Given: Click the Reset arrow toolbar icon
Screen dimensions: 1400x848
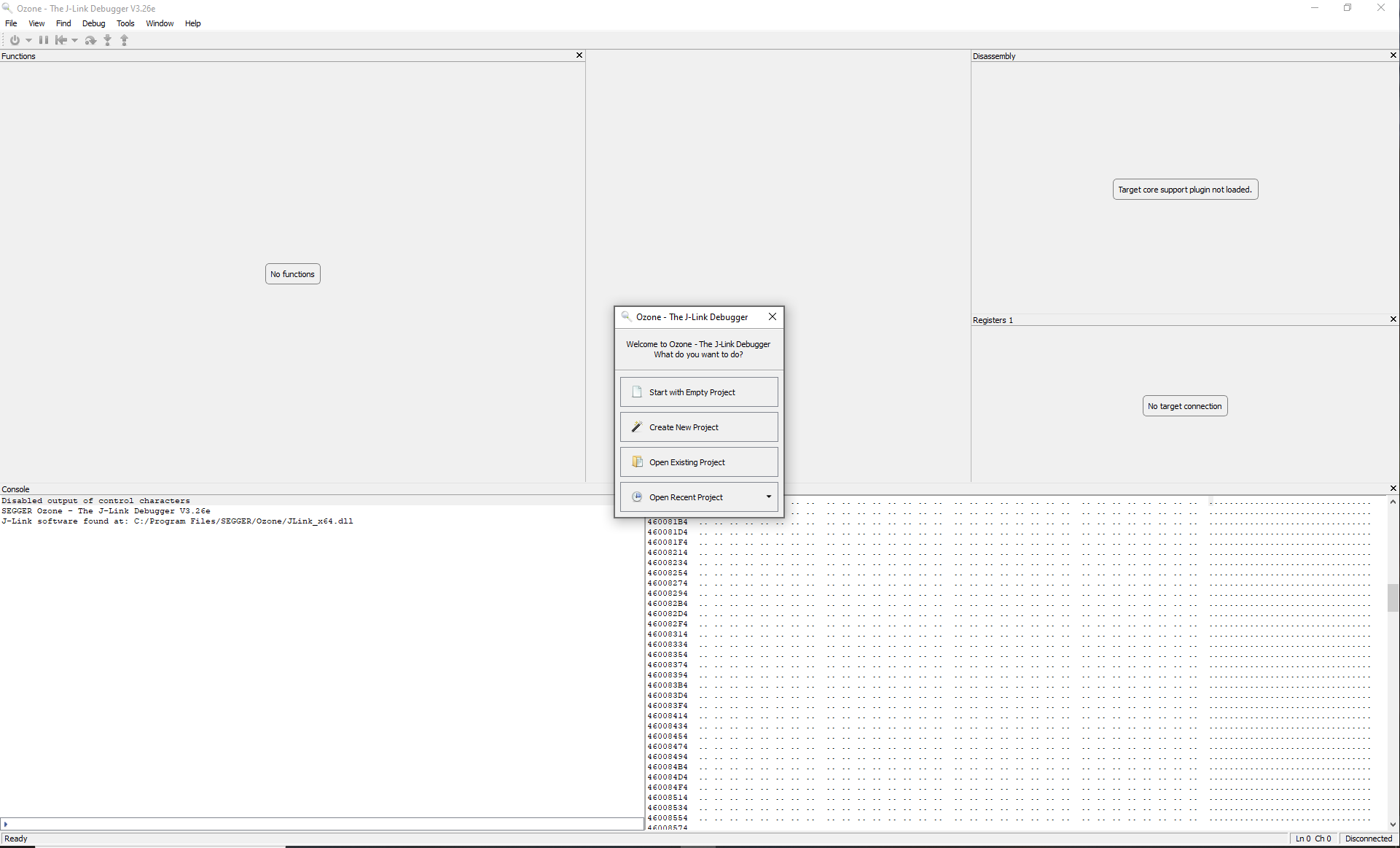Looking at the screenshot, I should (61, 40).
